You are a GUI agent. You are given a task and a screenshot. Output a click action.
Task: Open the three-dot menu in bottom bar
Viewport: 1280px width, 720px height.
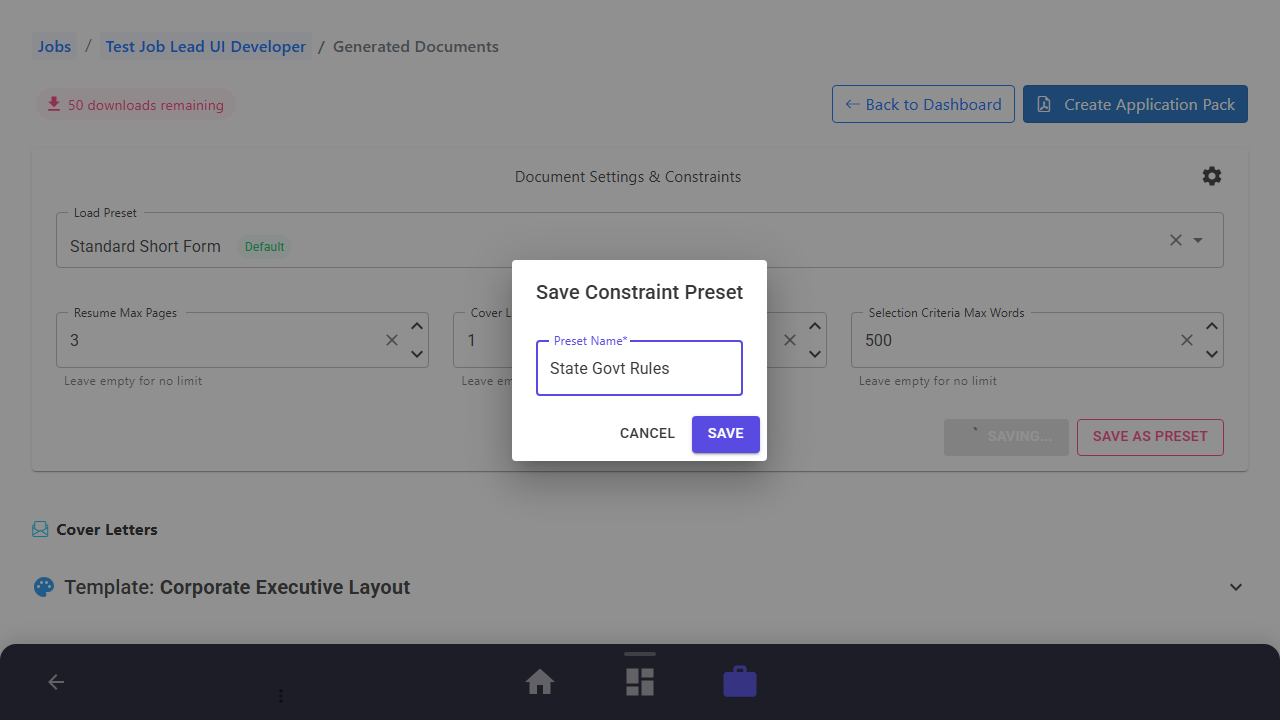coord(281,695)
